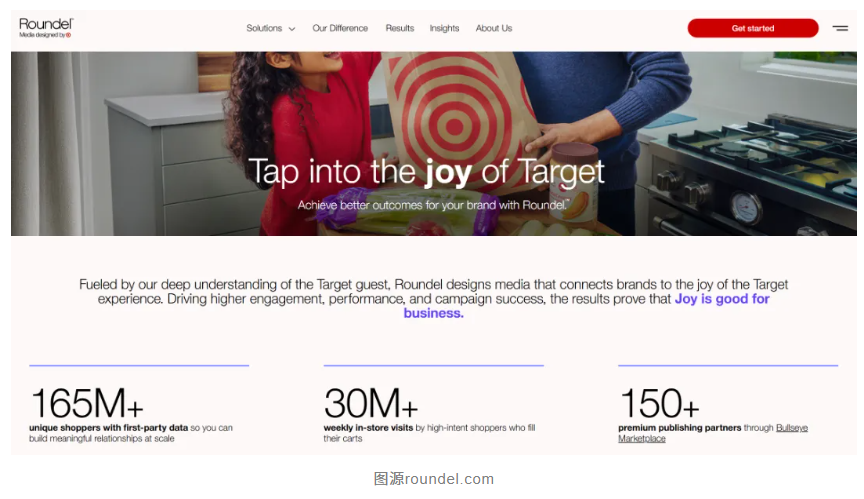Open the hamburger menu icon
The width and height of the screenshot is (864, 499).
tap(840, 28)
